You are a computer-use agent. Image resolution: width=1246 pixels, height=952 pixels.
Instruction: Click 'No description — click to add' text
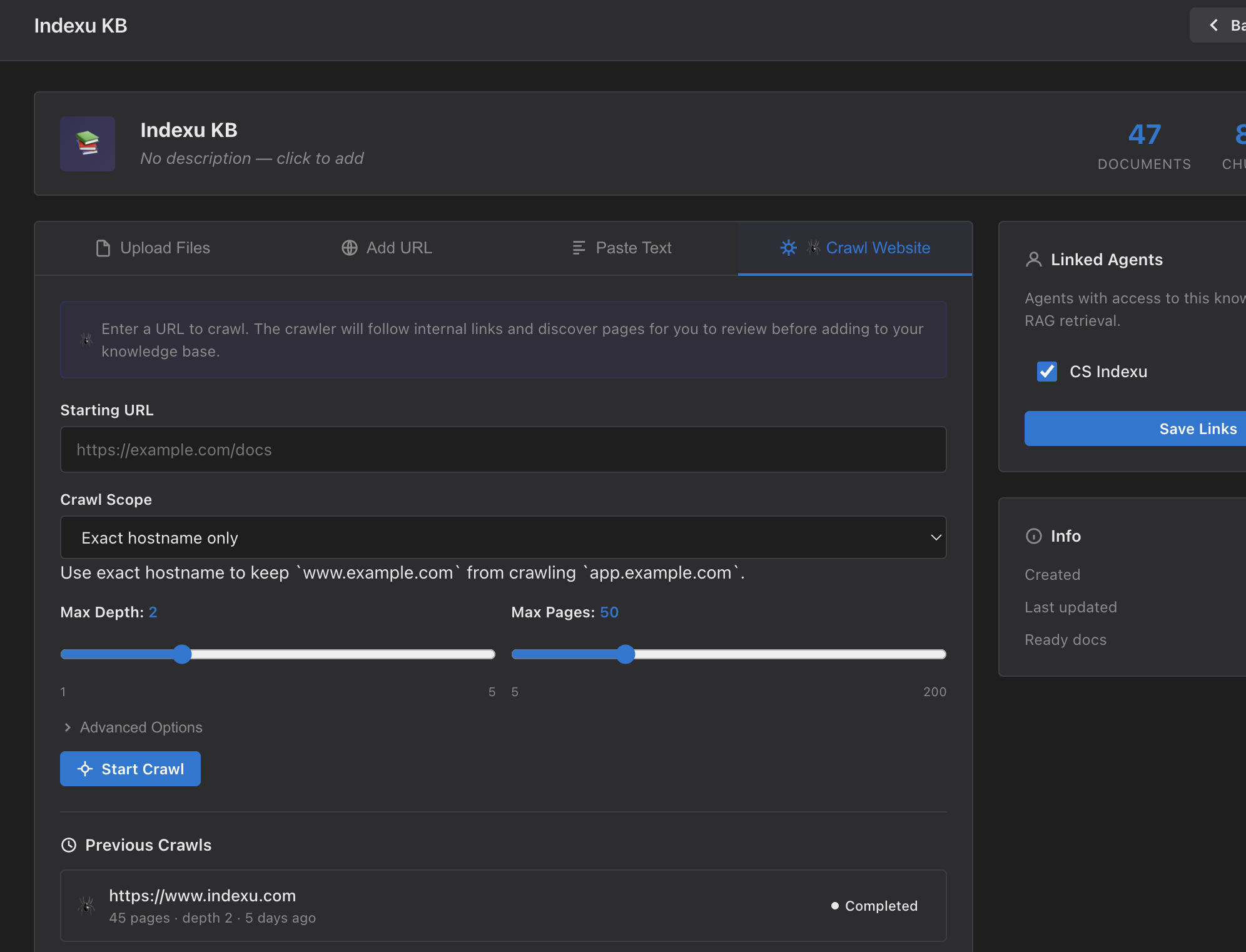252,158
